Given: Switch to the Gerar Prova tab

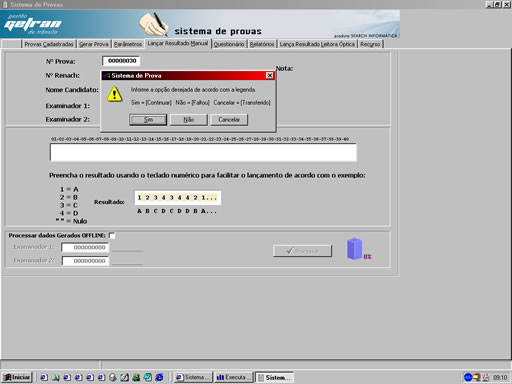Looking at the screenshot, I should [x=94, y=44].
